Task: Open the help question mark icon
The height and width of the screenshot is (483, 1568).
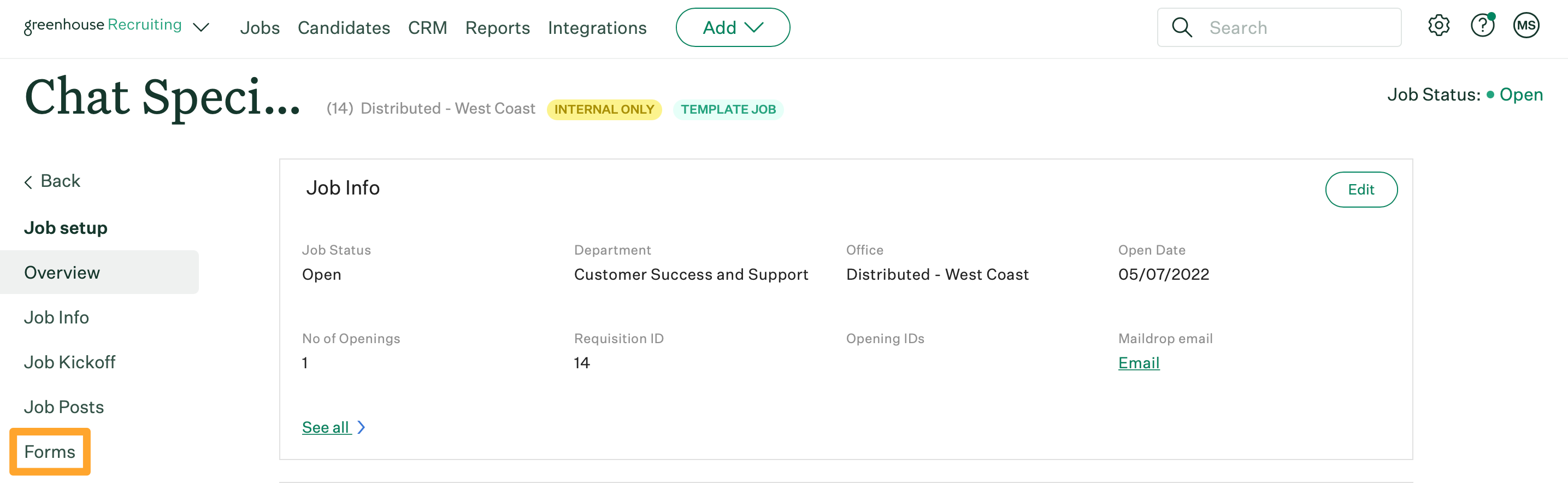Action: (1482, 26)
